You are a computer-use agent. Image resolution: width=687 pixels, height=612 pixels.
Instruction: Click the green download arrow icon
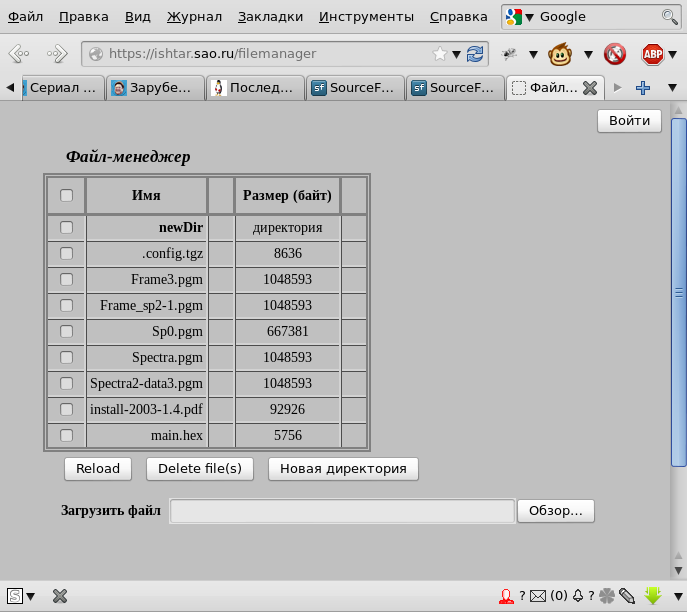click(x=653, y=595)
